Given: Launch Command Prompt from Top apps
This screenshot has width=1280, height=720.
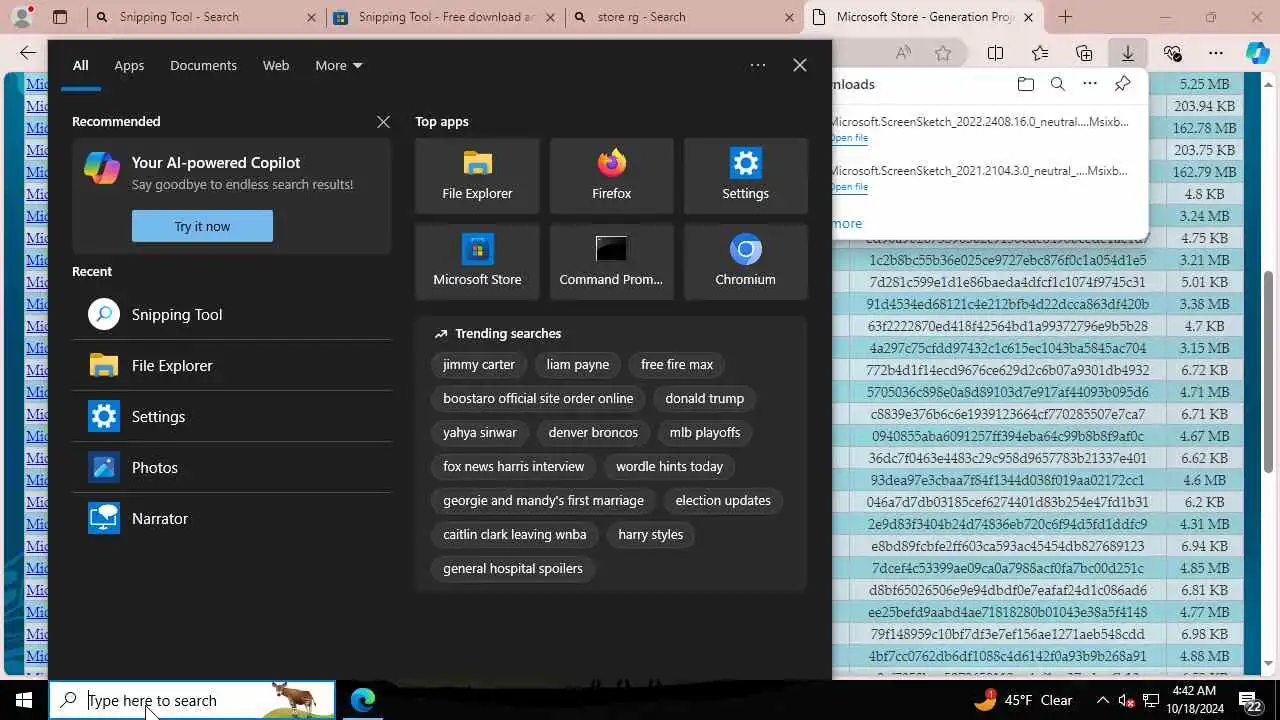Looking at the screenshot, I should click(x=611, y=262).
